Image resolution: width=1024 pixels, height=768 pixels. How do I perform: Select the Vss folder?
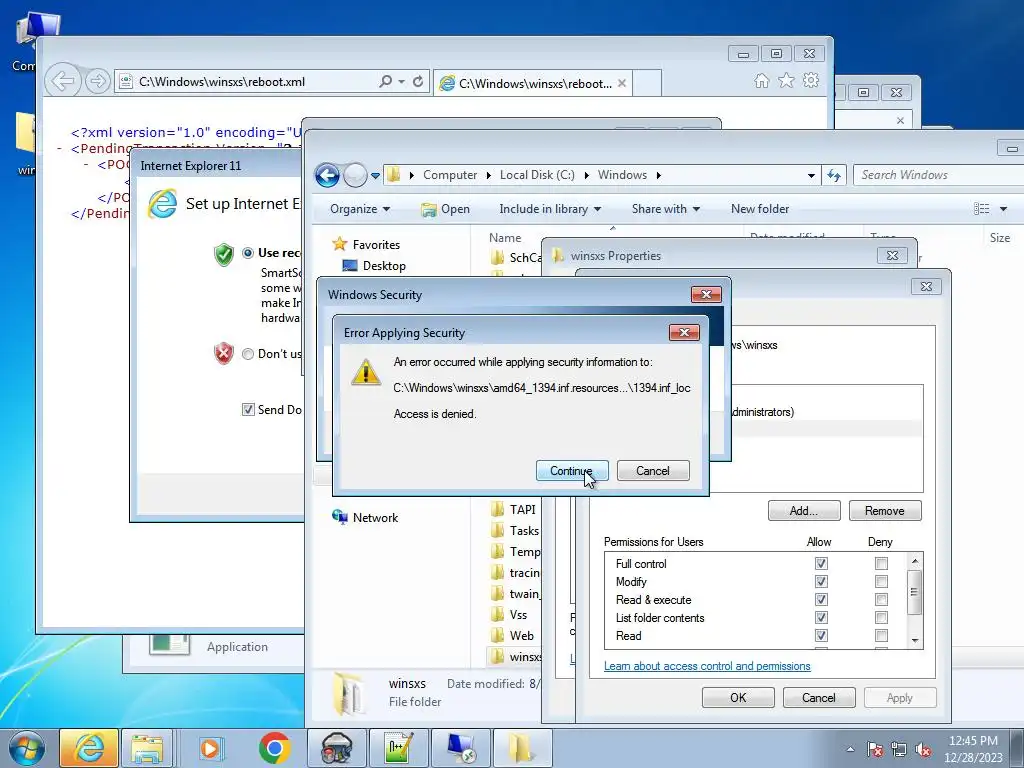tap(509, 615)
